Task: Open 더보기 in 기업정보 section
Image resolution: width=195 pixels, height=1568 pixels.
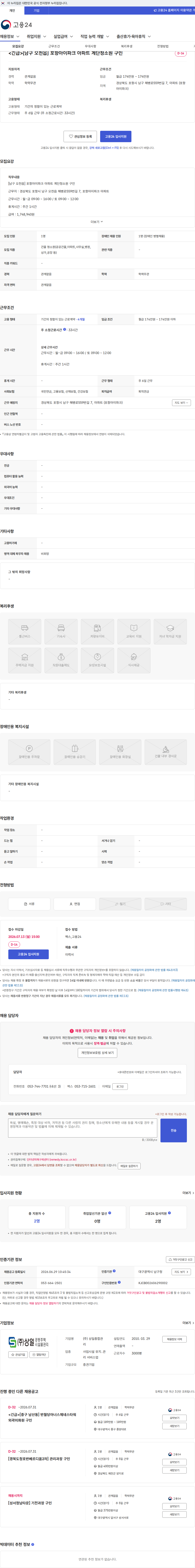Action: [x=188, y=1323]
